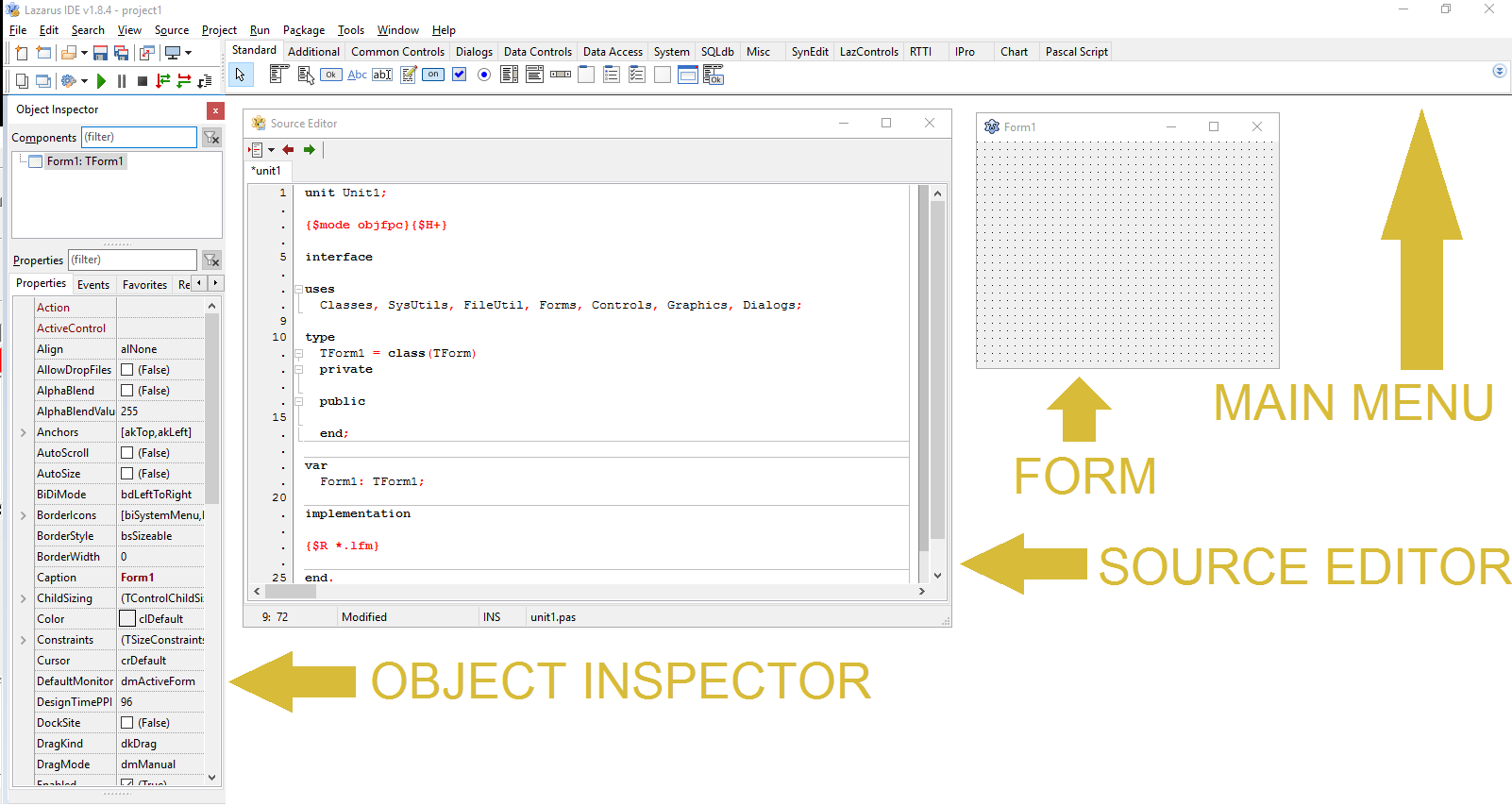Expand the BorderIcons property
The height and width of the screenshot is (806, 1512).
tap(24, 515)
